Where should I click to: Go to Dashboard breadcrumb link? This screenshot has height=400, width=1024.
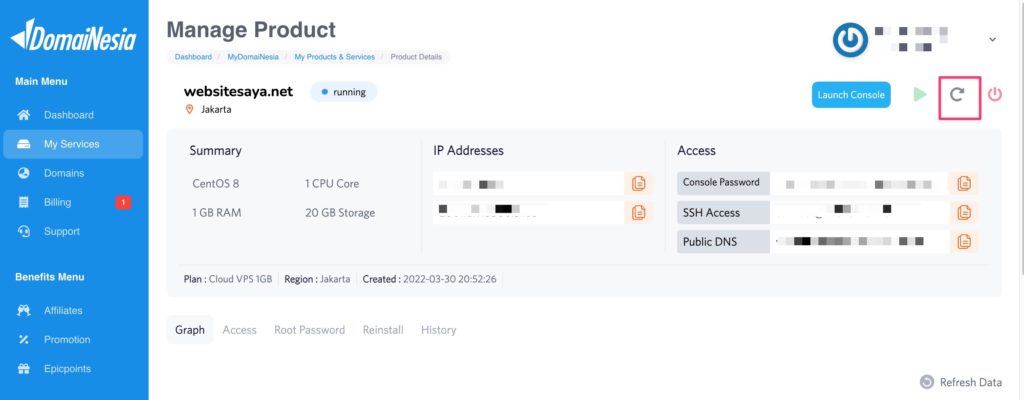[193, 57]
